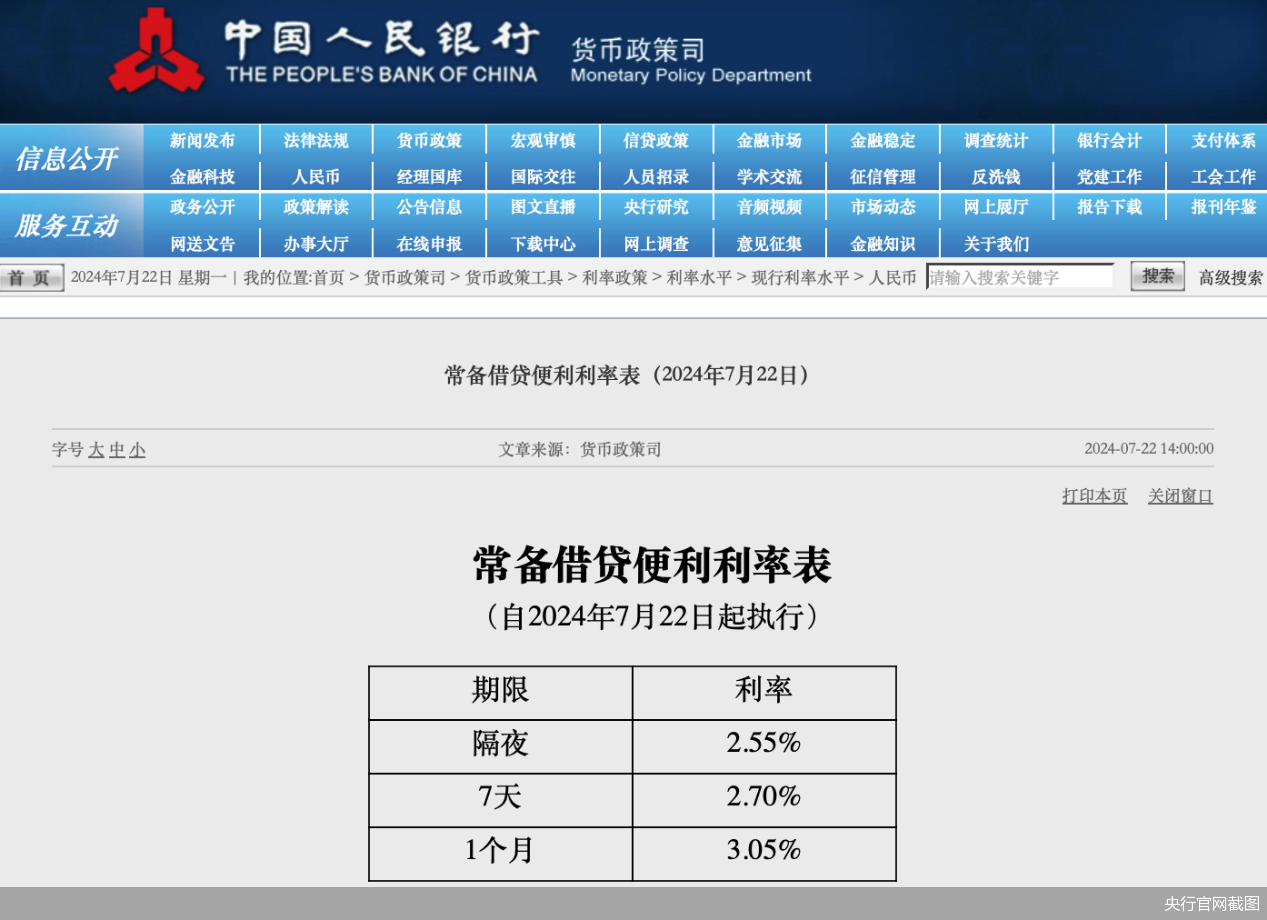
Task: Click the 隔夜 term cell
Action: [500, 746]
